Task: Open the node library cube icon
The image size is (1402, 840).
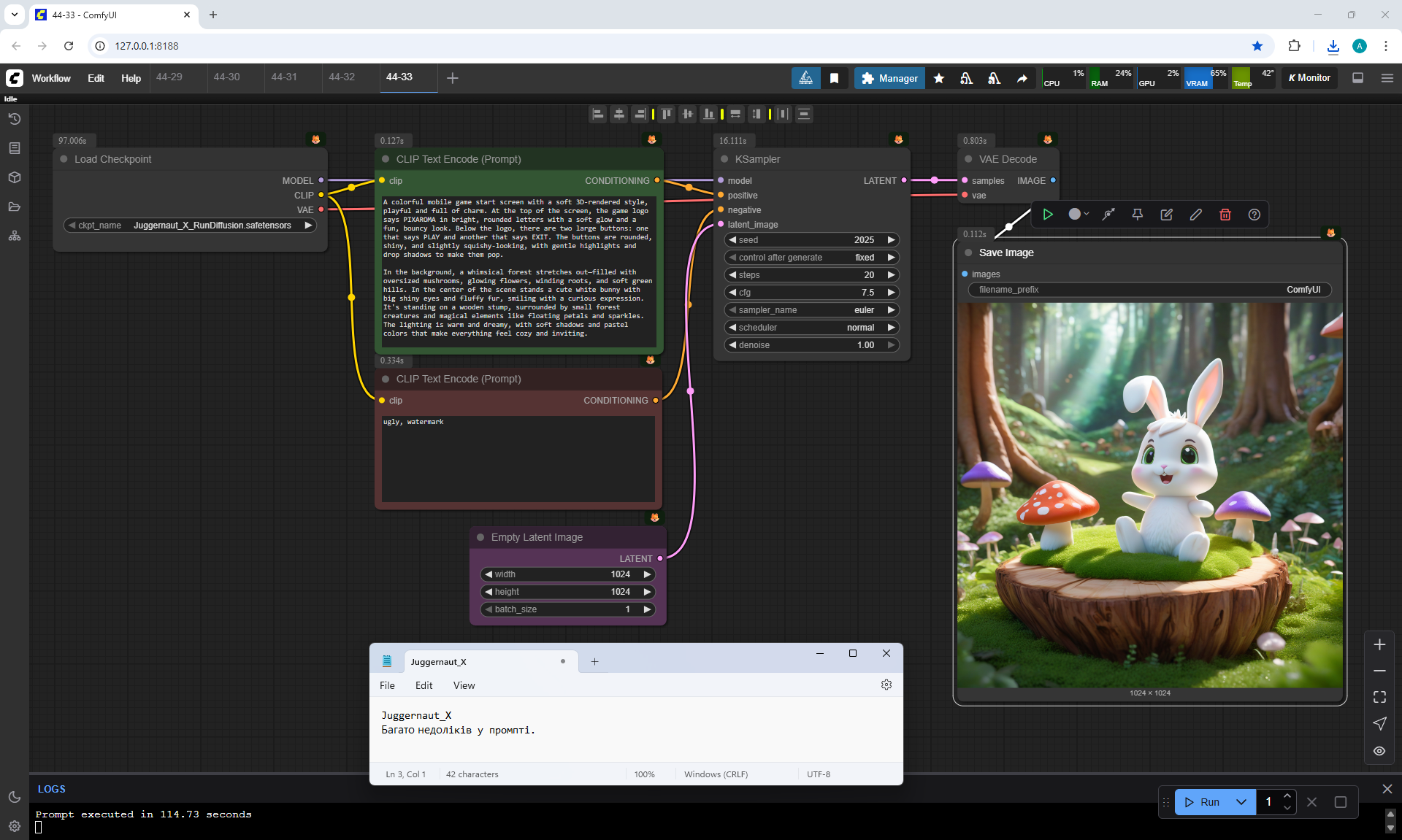Action: [15, 177]
